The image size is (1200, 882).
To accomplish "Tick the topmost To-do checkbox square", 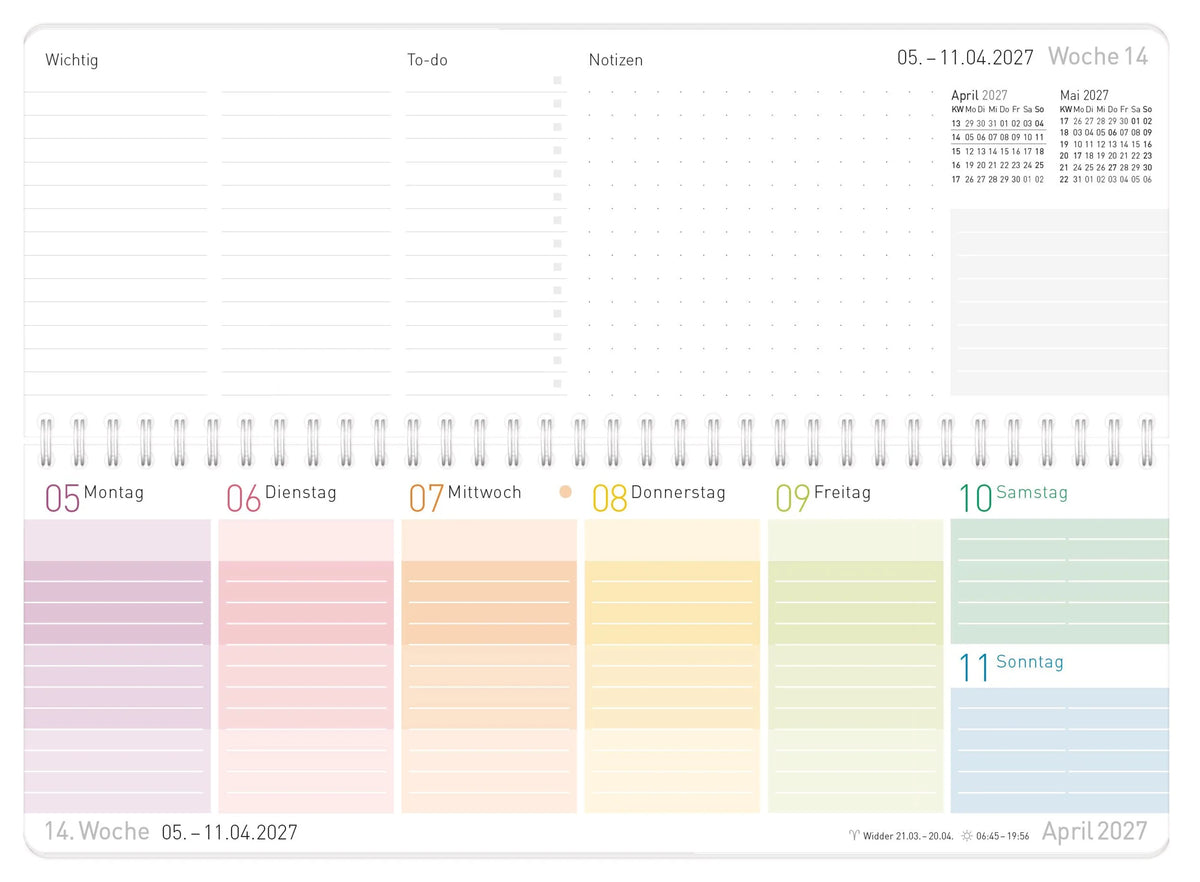I will tap(558, 81).
